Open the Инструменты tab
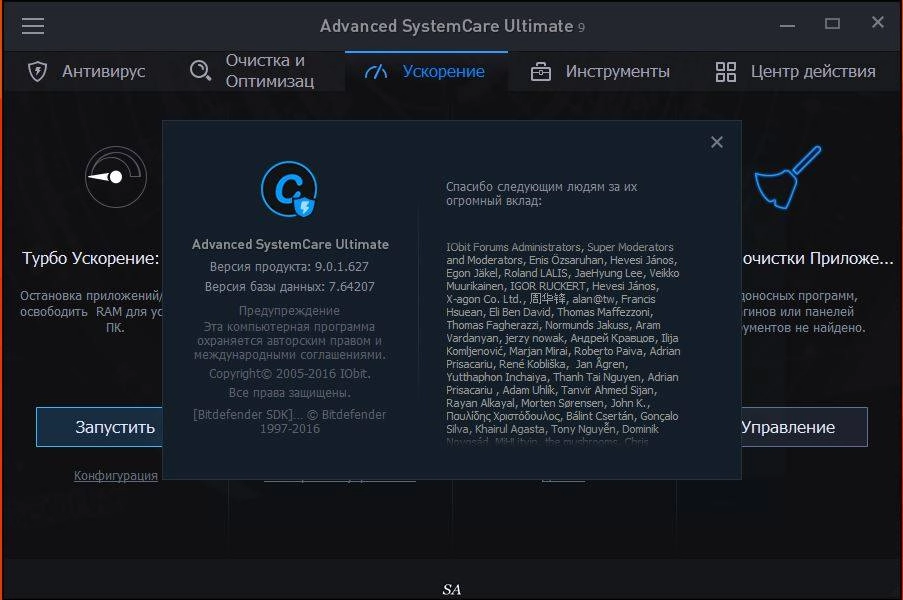Viewport: 903px width, 600px height. point(600,71)
